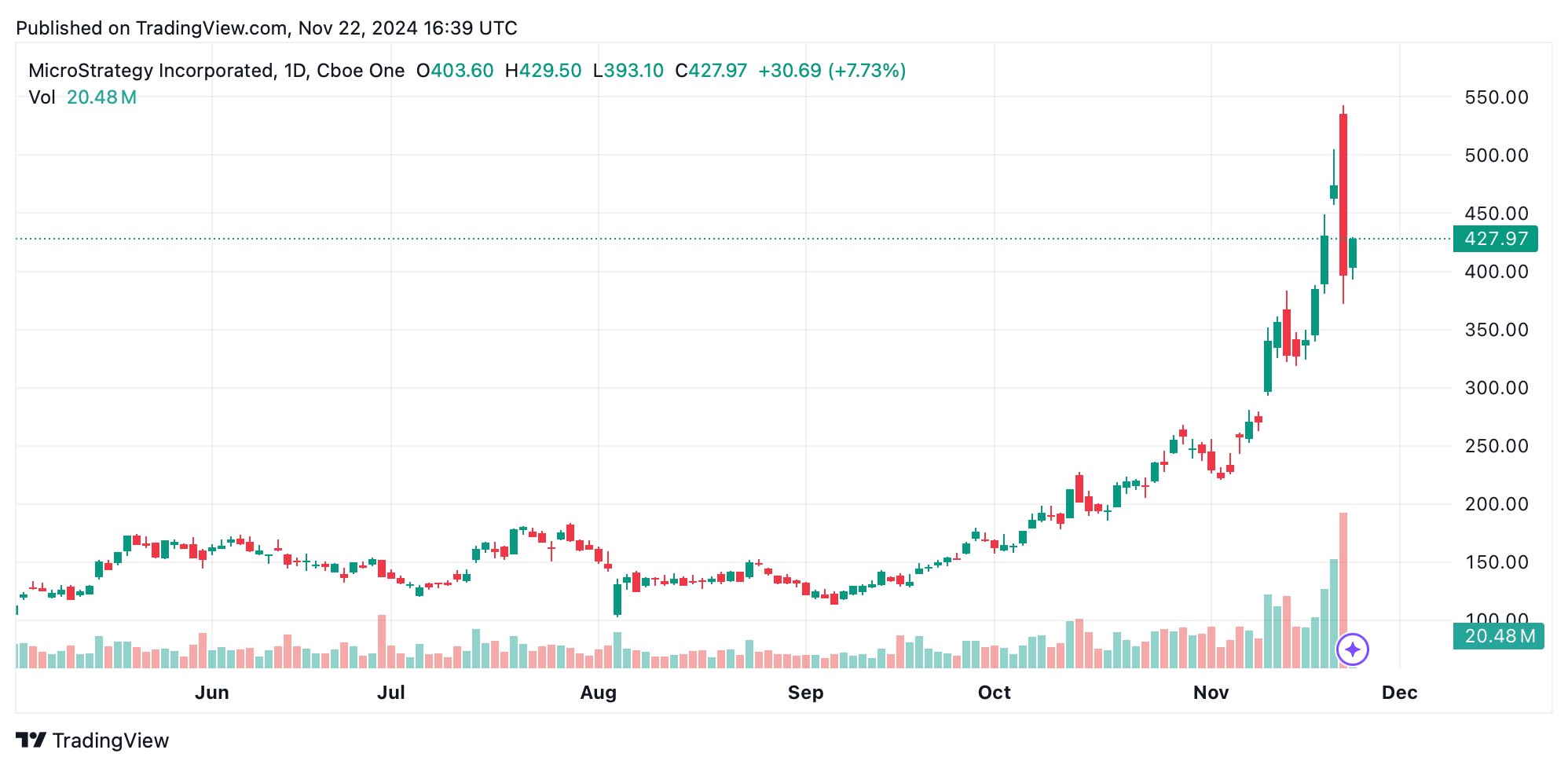1568x768 pixels.
Task: Select the Aug label on the time axis
Action: 598,693
